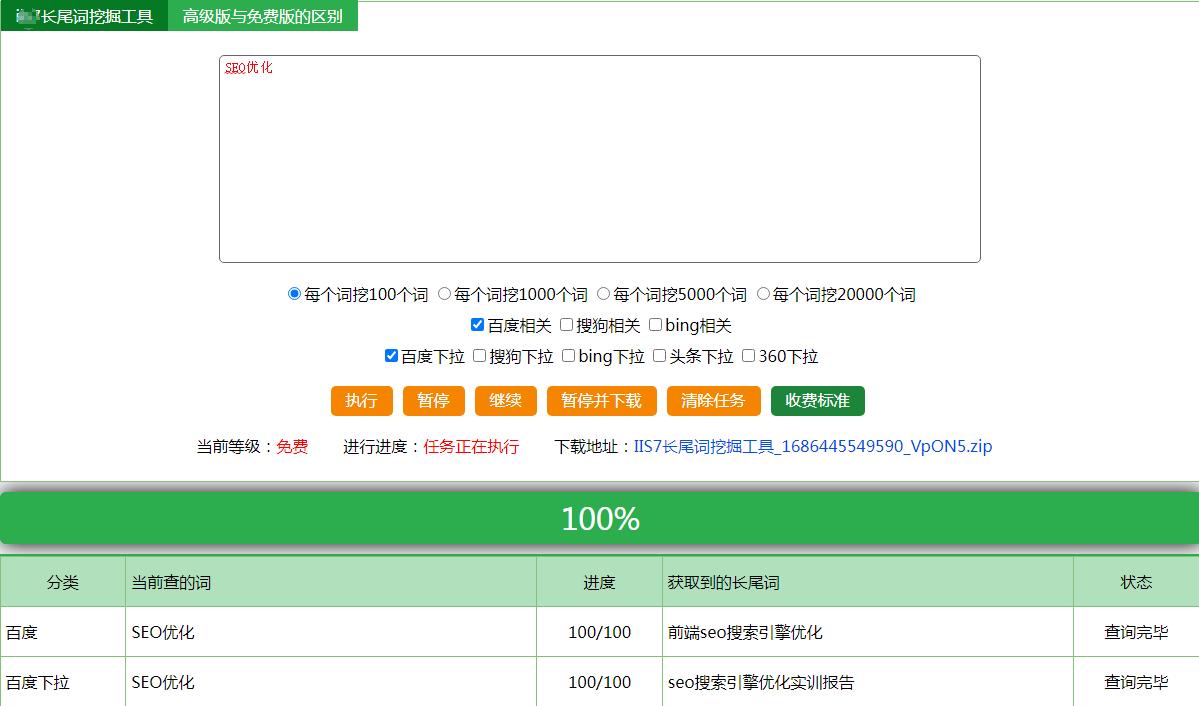Viewport: 1199px width, 706px height.
Task: Enable the 搜狗相关 checkbox
Action: [x=565, y=325]
